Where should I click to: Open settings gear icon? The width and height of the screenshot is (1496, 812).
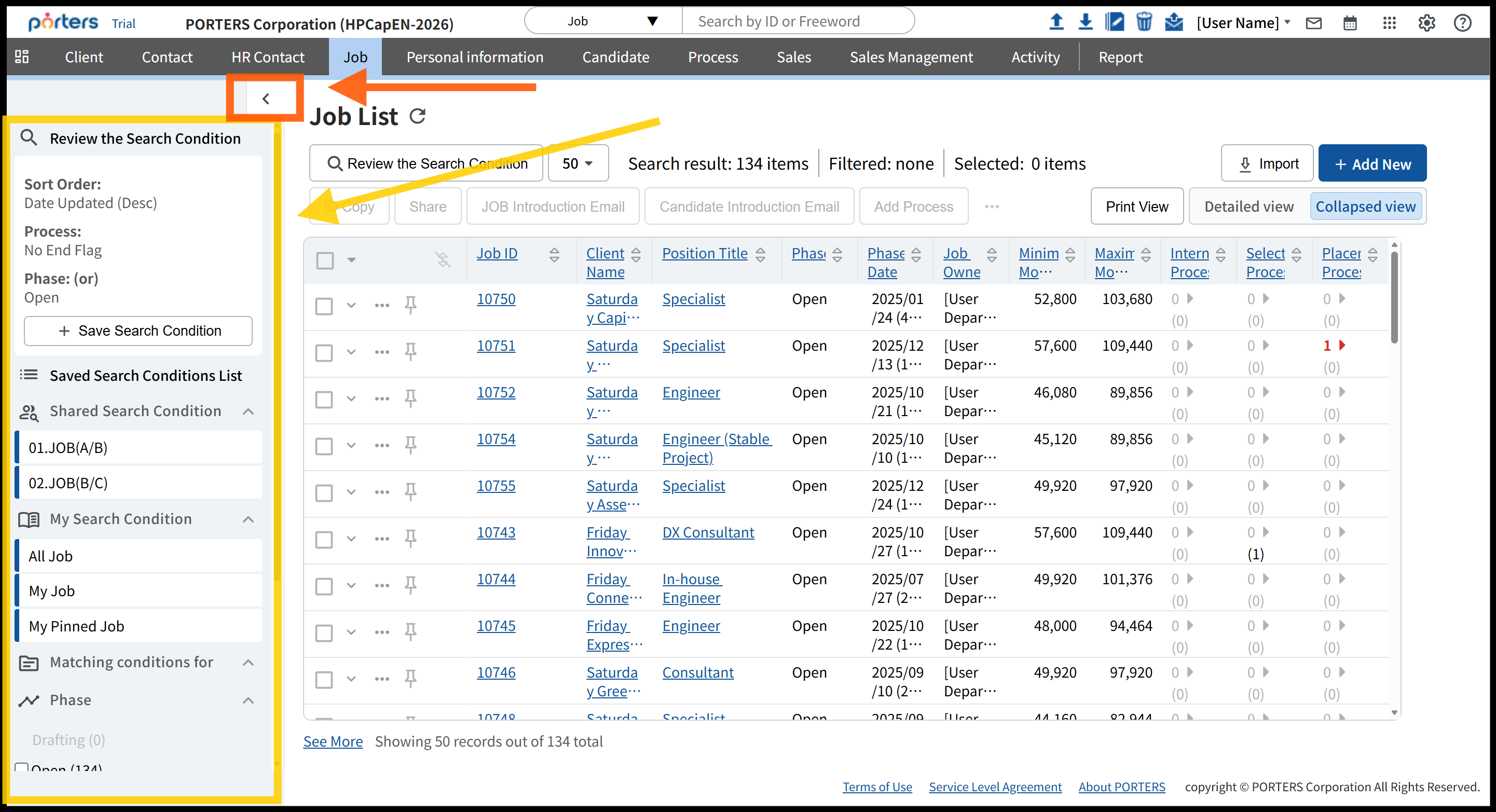click(1426, 23)
